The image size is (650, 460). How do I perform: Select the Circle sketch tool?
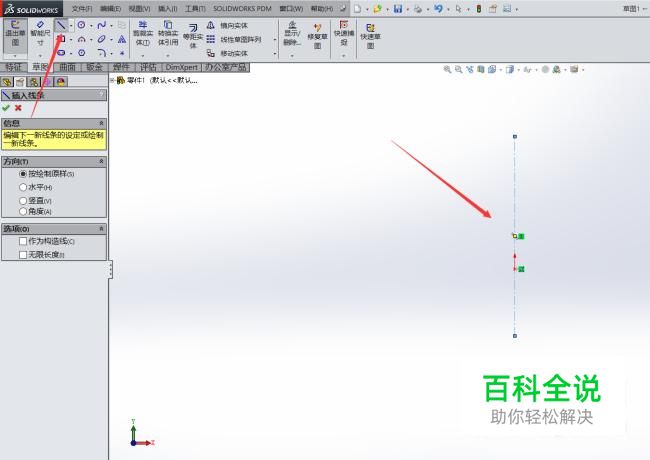point(81,25)
